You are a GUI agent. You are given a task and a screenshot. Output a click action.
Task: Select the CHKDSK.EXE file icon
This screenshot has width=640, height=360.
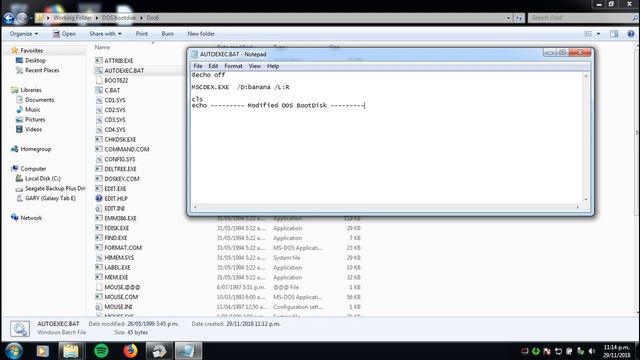99,139
